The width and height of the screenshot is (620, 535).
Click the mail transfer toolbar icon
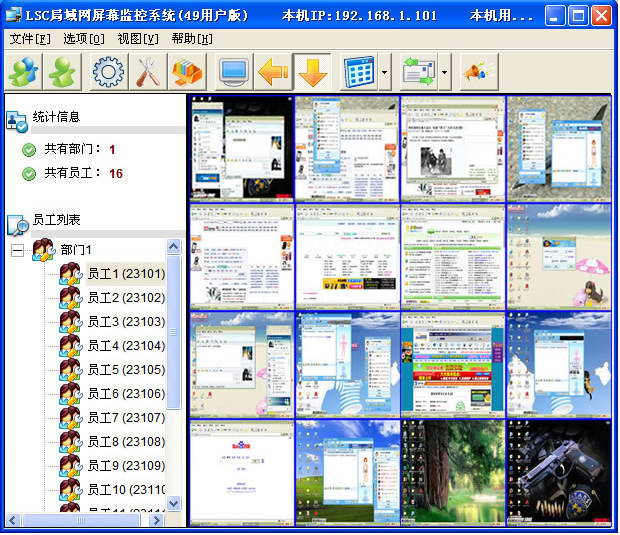[x=419, y=72]
